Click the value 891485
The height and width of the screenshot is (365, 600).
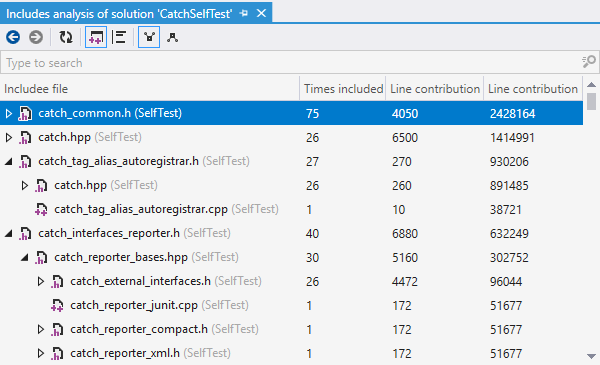(x=509, y=186)
